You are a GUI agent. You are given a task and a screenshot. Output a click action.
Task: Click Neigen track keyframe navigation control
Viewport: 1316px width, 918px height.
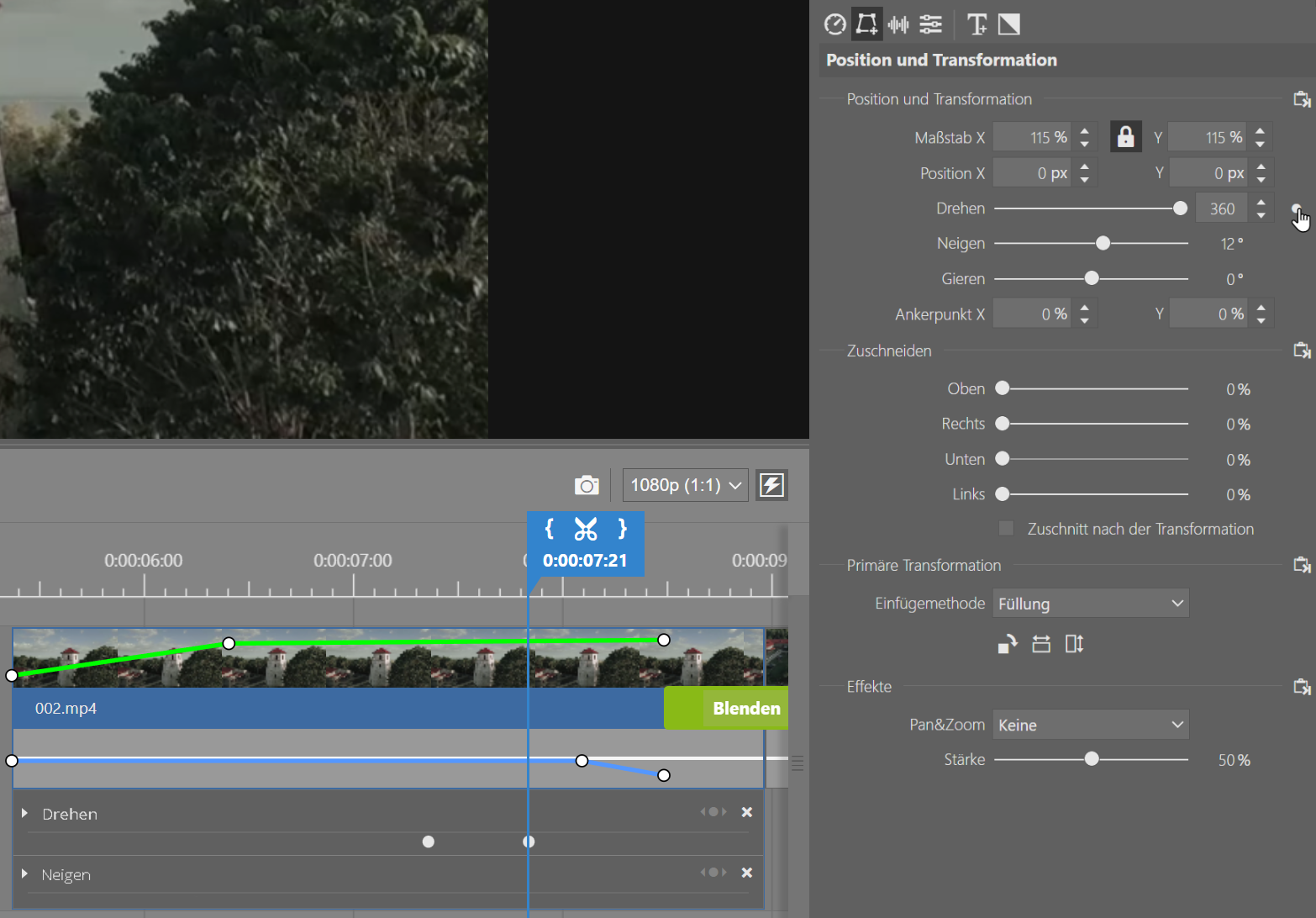pyautogui.click(x=713, y=873)
